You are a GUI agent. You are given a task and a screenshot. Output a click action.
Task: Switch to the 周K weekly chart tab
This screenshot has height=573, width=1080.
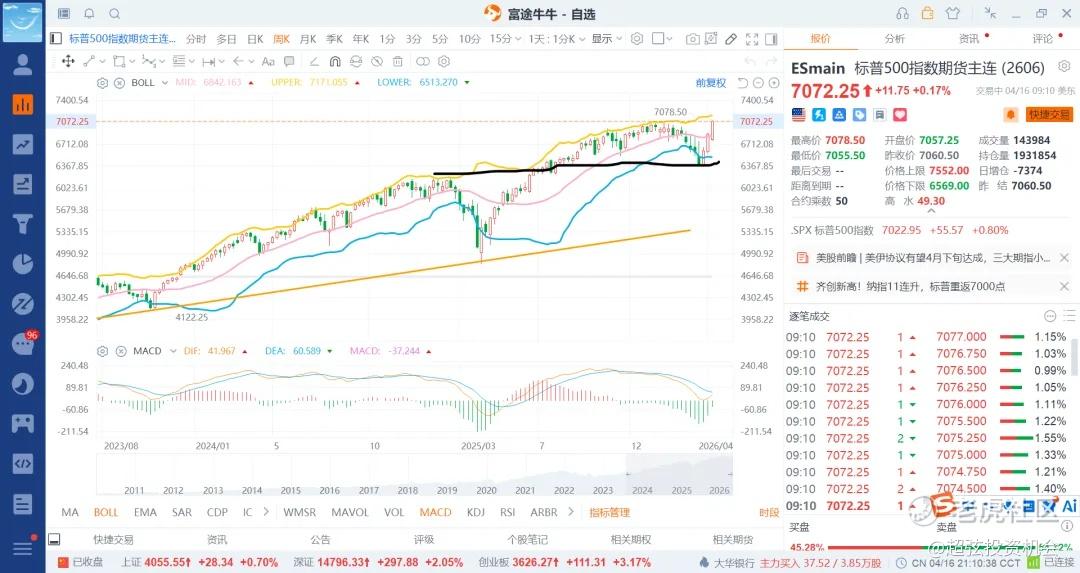coord(281,39)
